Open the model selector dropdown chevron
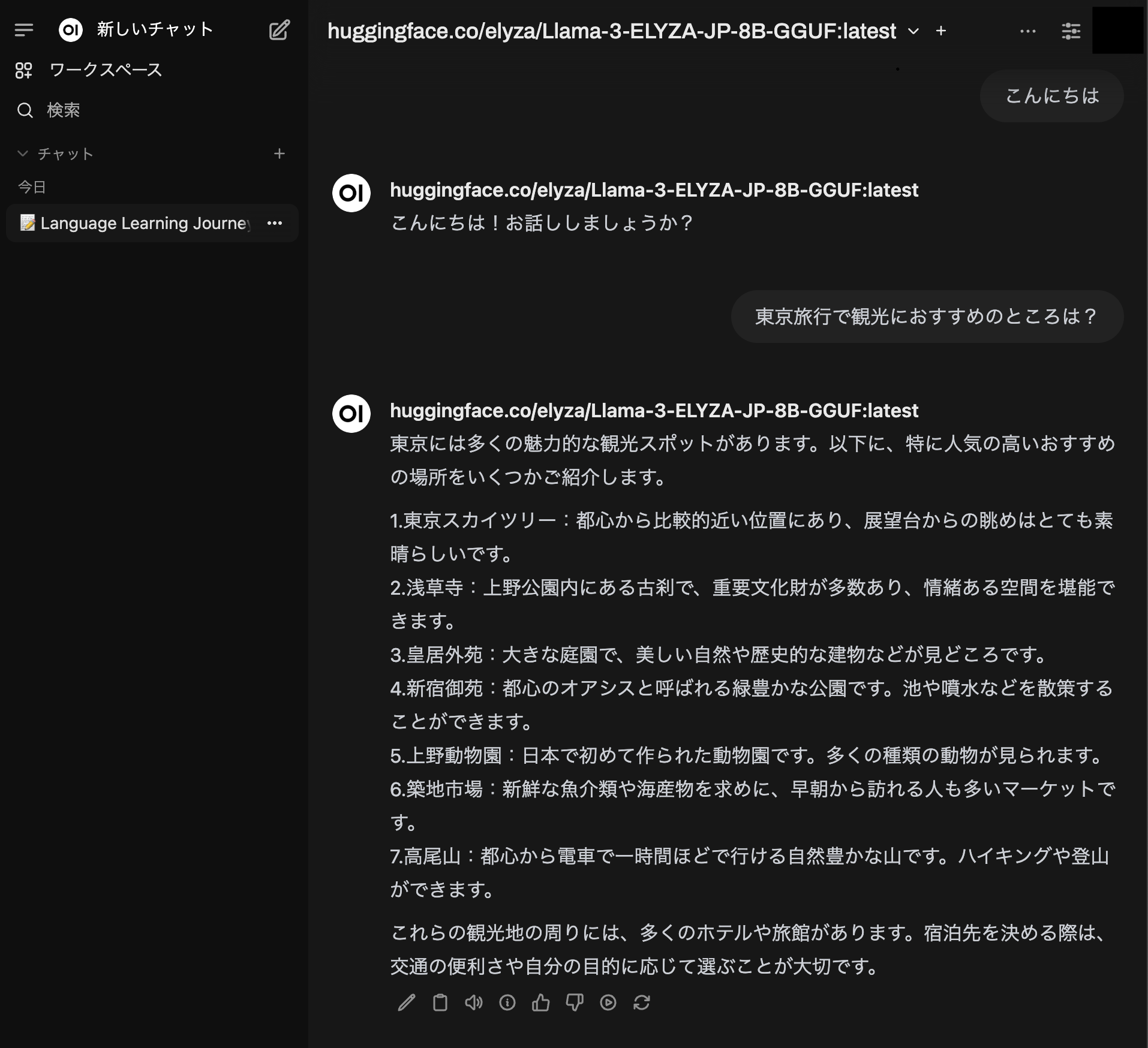 (x=913, y=31)
